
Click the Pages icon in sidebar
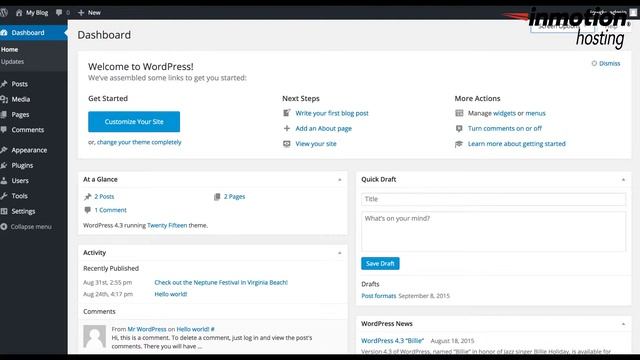(4, 115)
